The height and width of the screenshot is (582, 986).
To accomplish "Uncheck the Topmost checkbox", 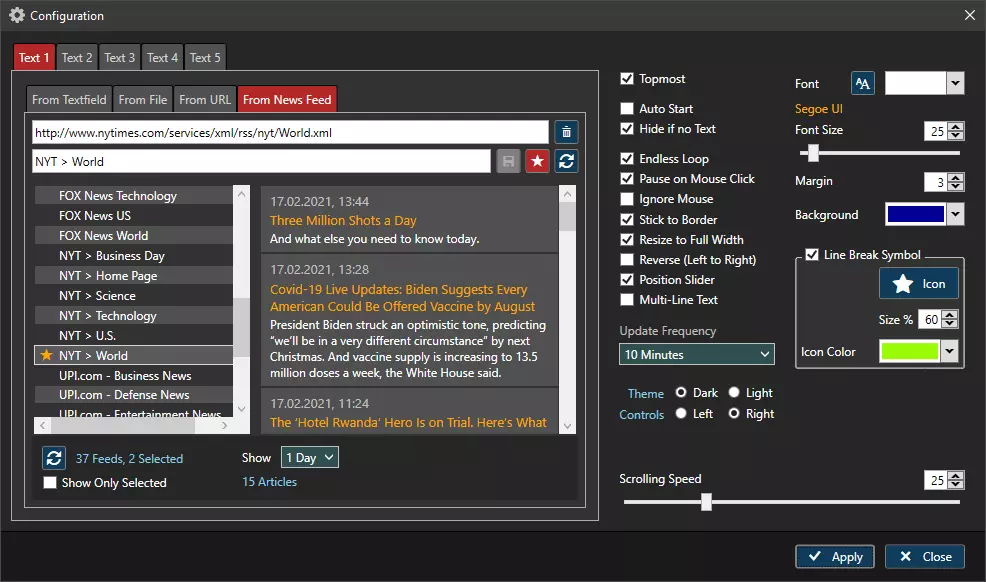I will [627, 79].
